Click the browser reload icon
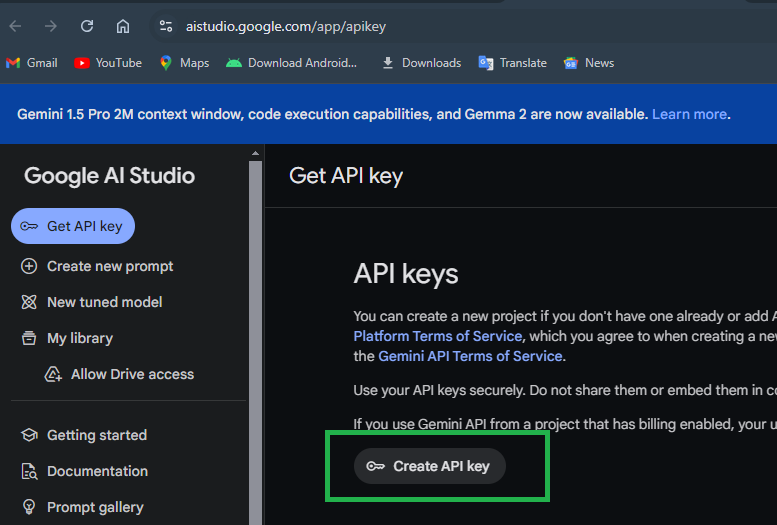Screen dimensions: 777x525 87,26
